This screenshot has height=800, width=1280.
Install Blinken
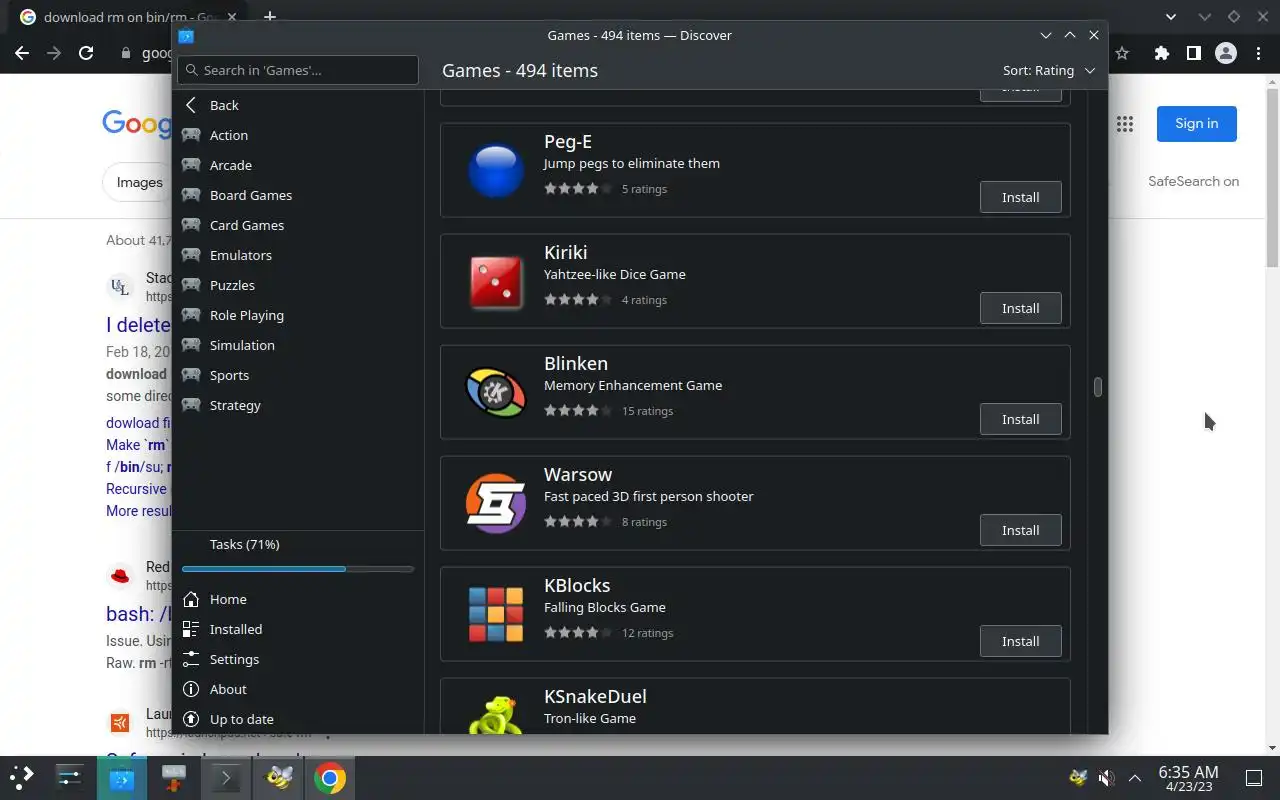coord(1020,419)
